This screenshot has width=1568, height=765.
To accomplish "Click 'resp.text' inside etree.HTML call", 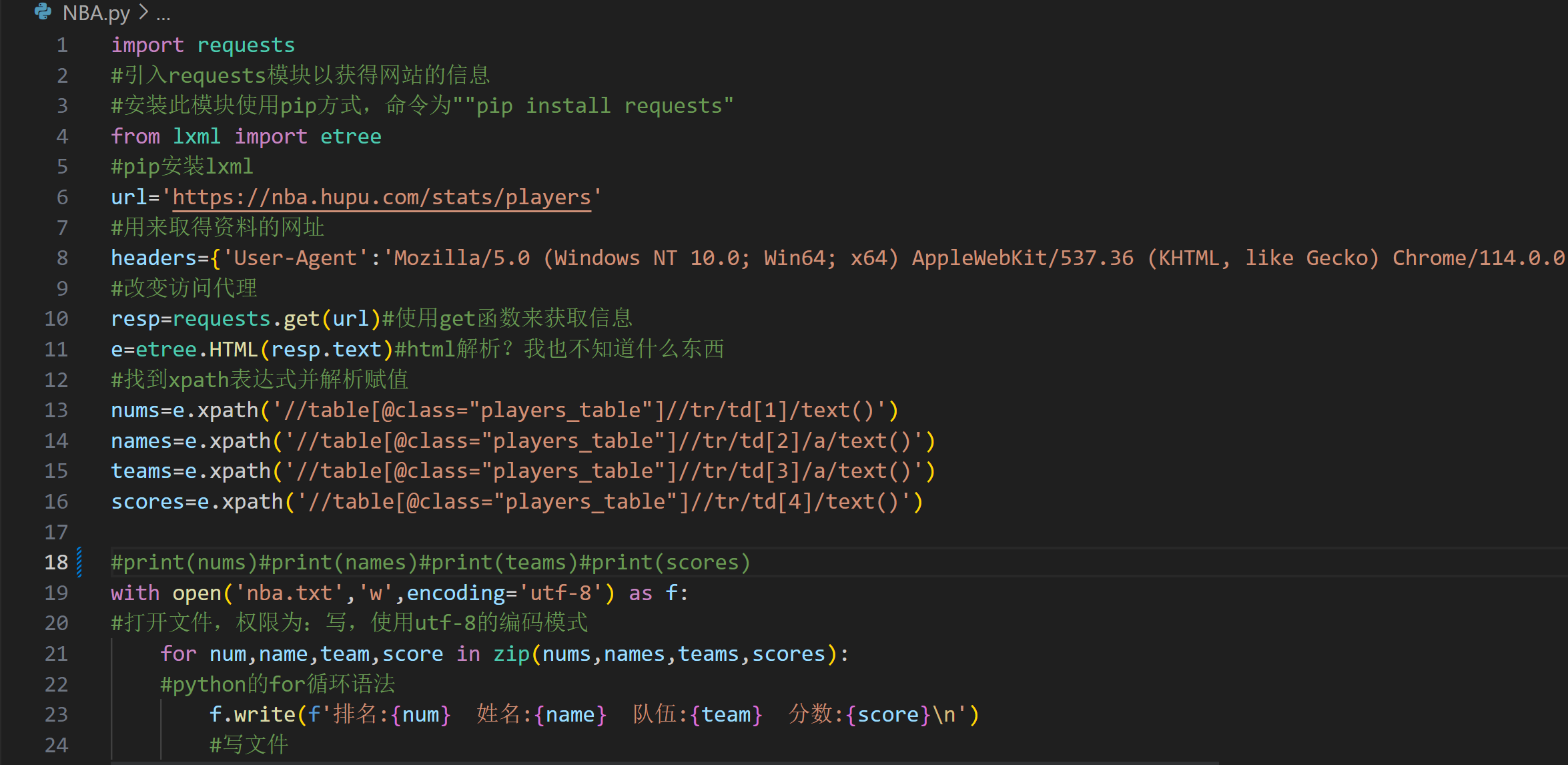I will pos(326,349).
